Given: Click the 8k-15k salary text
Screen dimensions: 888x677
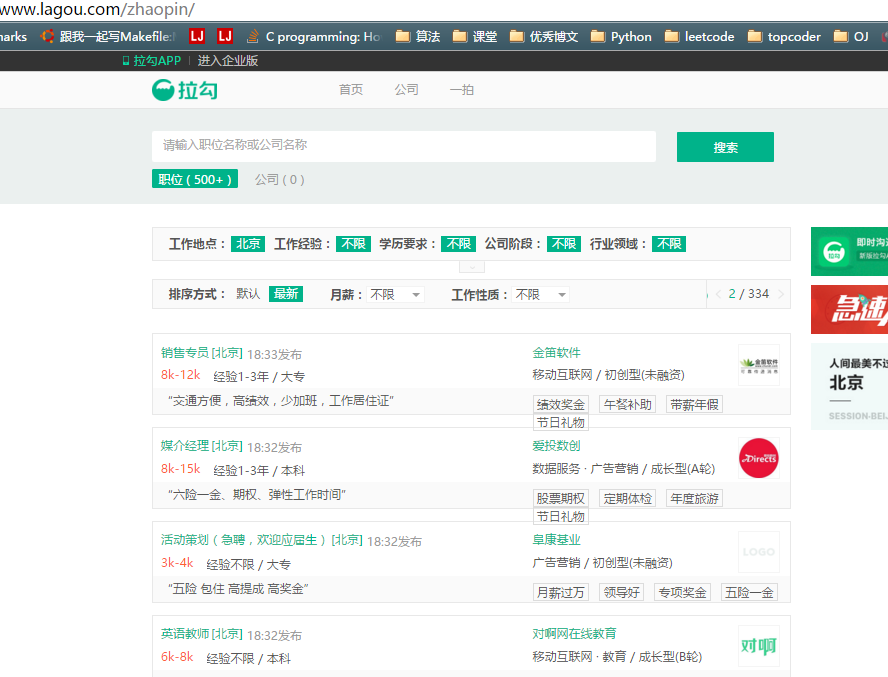Looking at the screenshot, I should [x=181, y=469].
